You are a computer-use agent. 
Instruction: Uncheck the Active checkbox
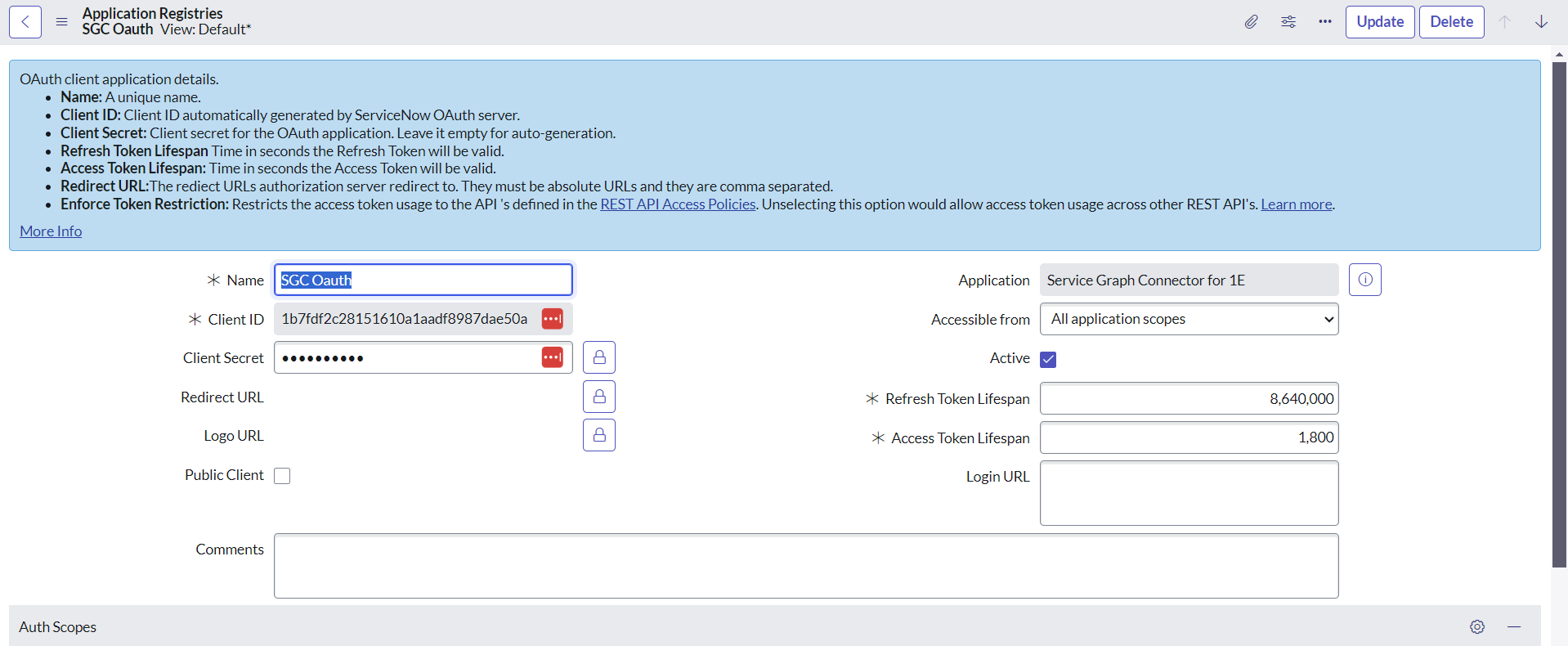click(1048, 360)
